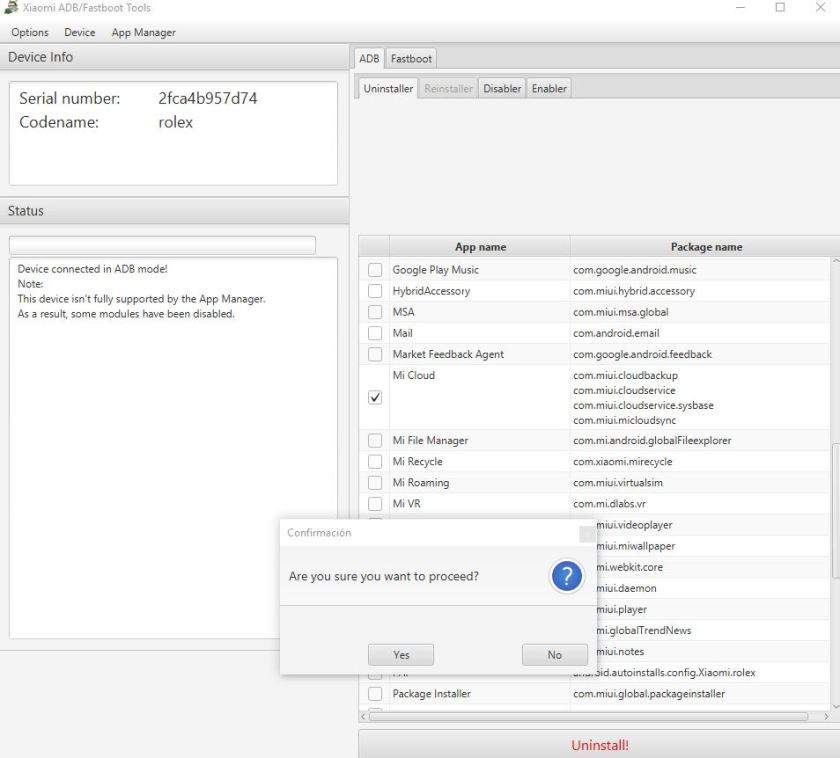Image resolution: width=840 pixels, height=758 pixels.
Task: Close the Confirmación dialog with X
Action: (x=587, y=533)
